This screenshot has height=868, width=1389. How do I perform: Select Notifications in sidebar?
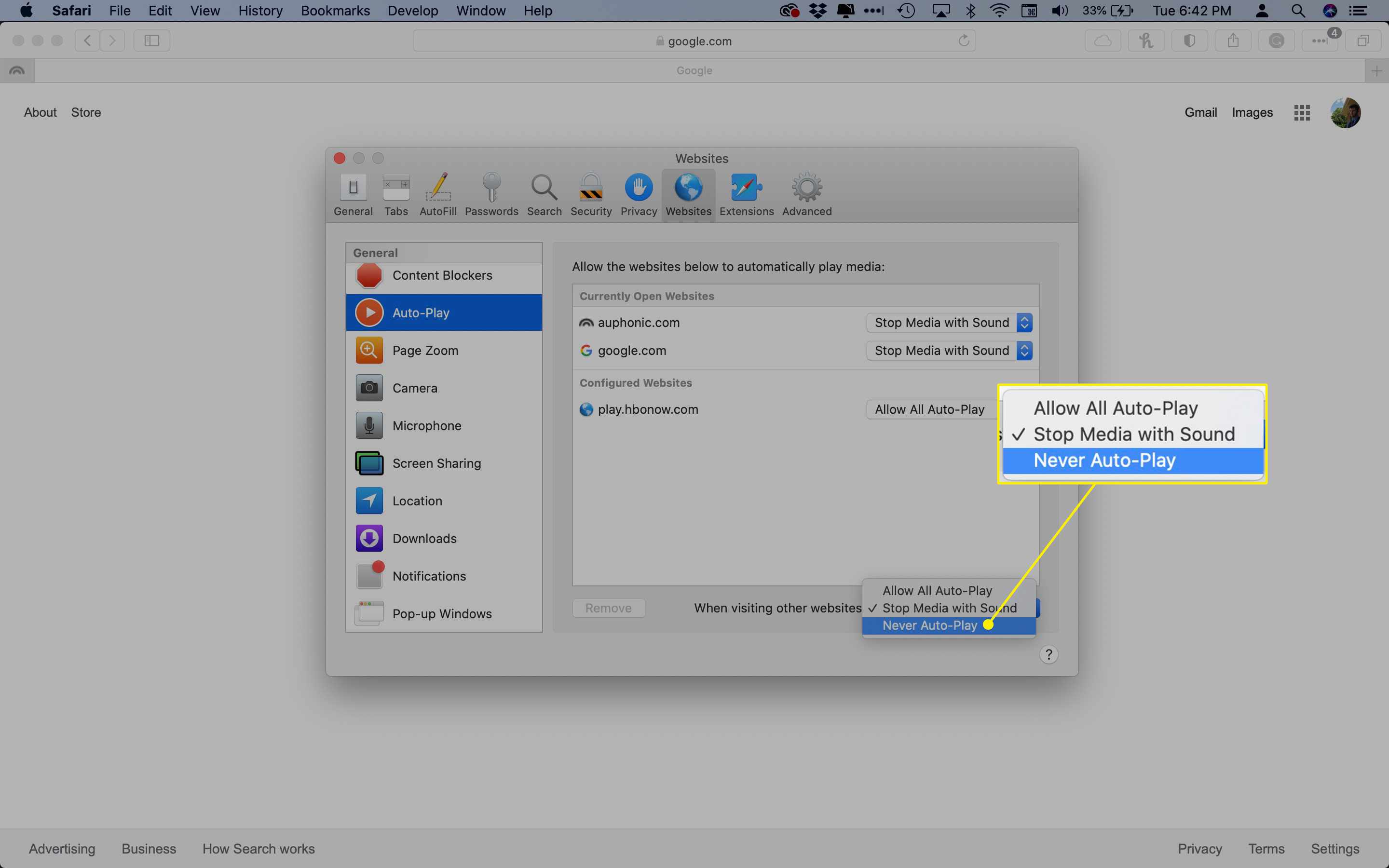(444, 576)
